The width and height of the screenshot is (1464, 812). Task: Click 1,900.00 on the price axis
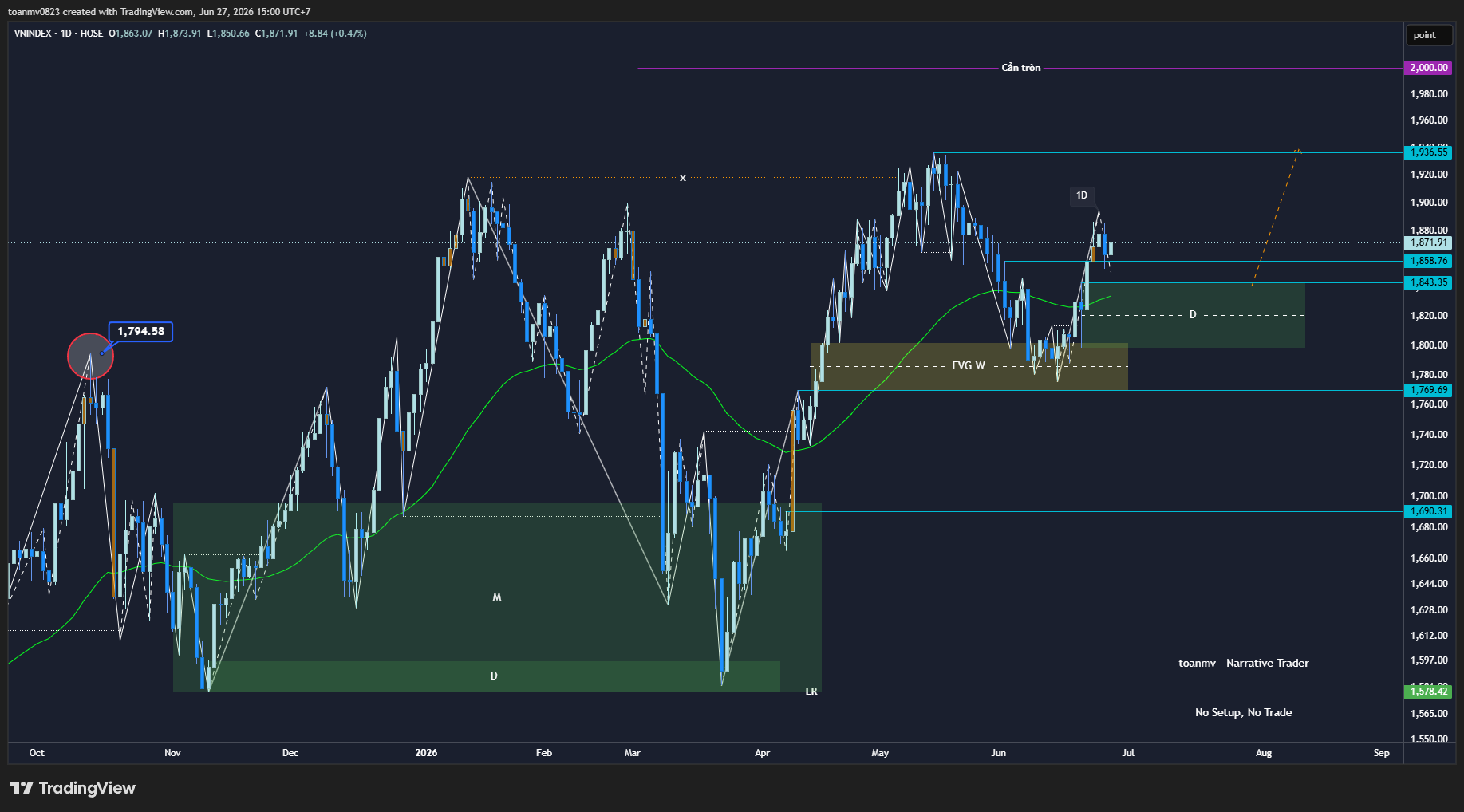pyautogui.click(x=1429, y=203)
